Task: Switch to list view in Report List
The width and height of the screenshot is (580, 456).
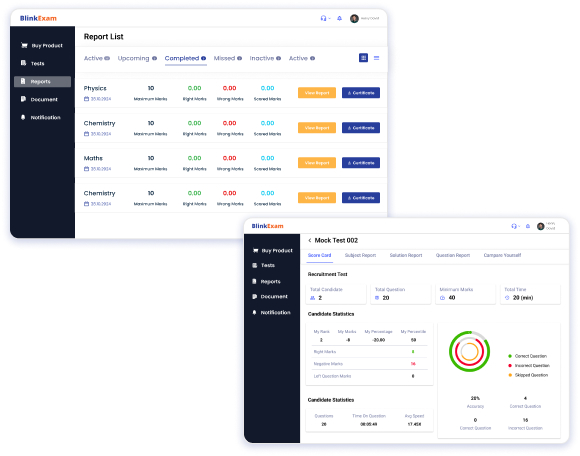Action: click(377, 58)
